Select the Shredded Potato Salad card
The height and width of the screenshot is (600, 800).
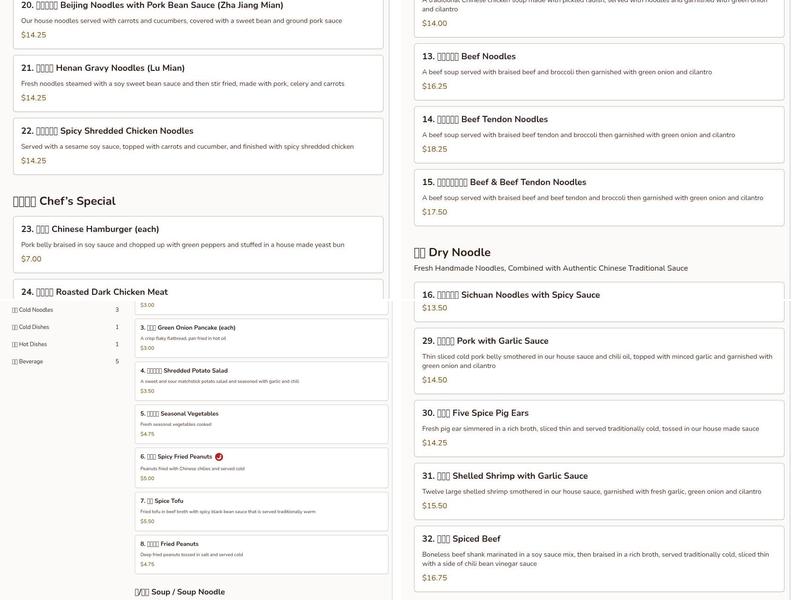pyautogui.click(x=261, y=380)
